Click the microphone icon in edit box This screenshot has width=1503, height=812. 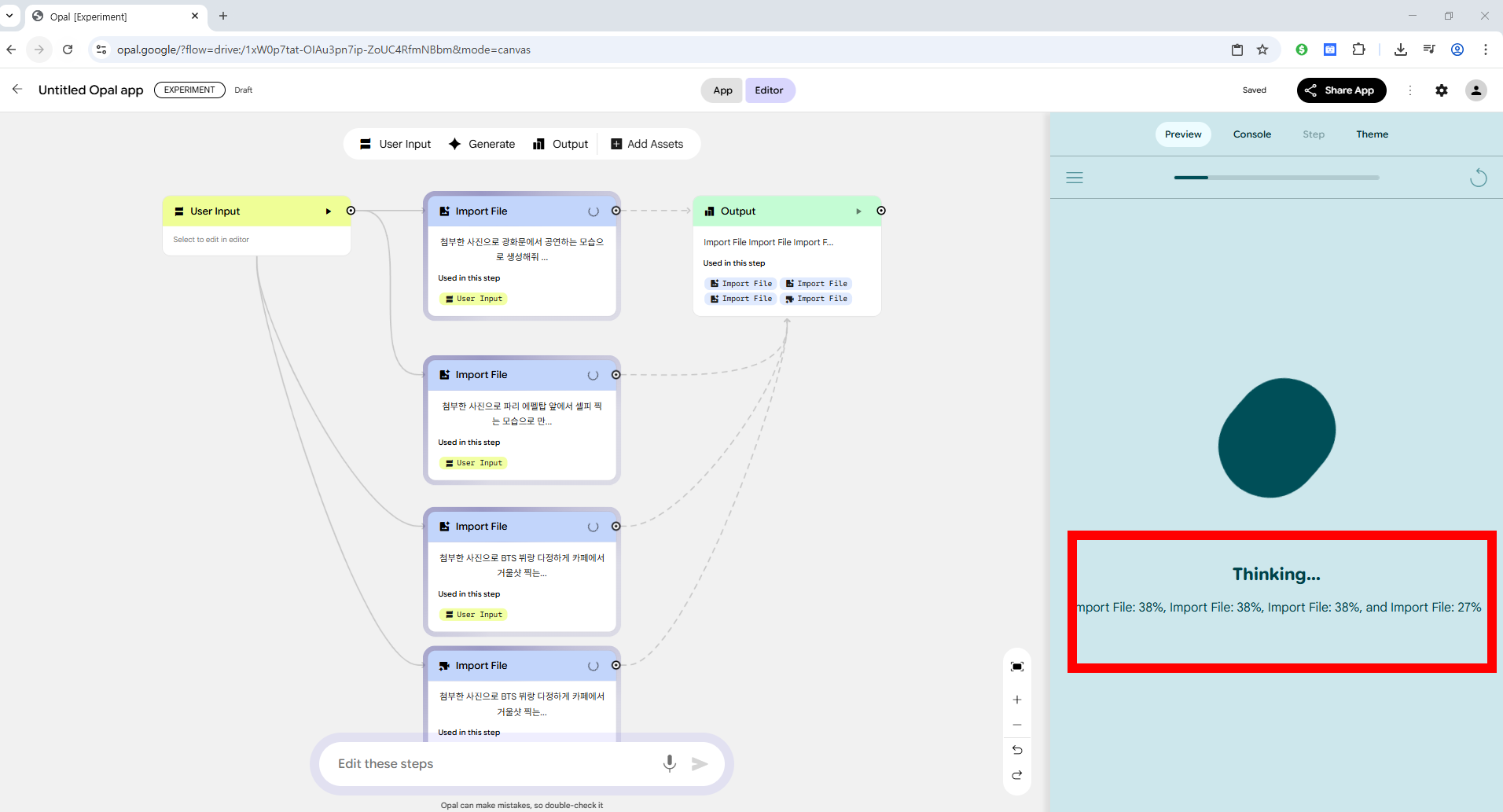pyautogui.click(x=670, y=763)
